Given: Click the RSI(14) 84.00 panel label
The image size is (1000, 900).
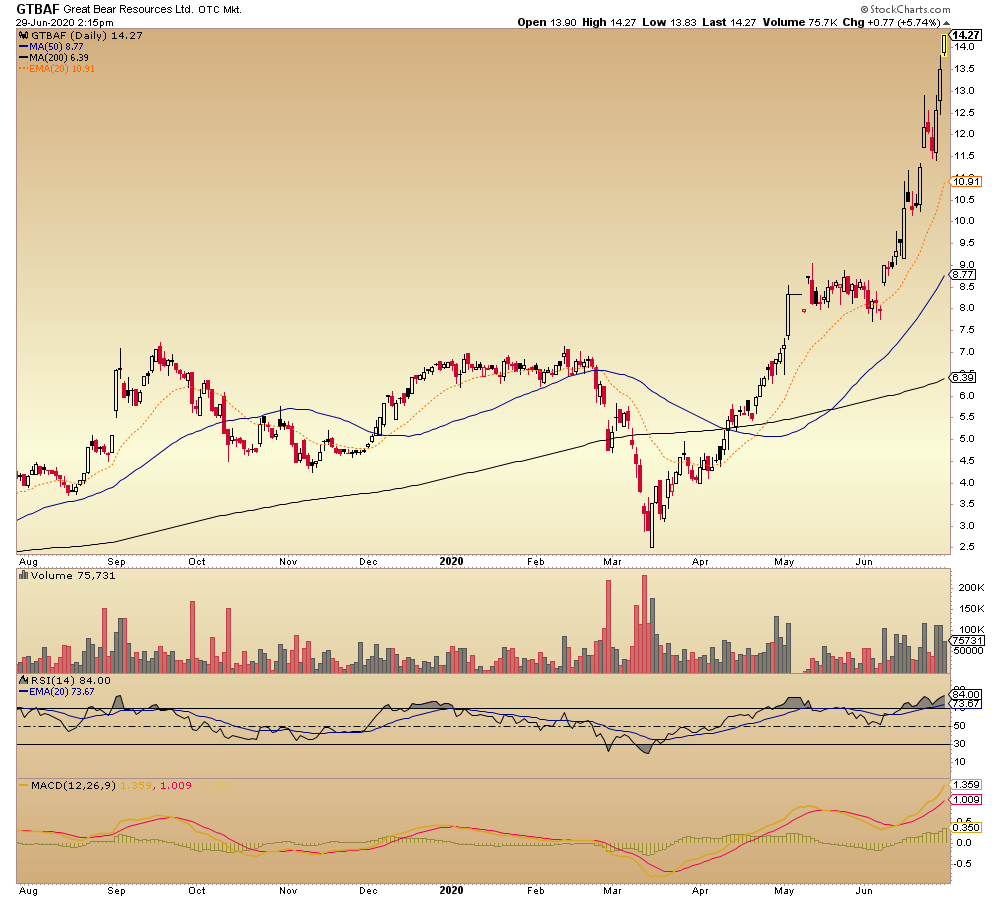Looking at the screenshot, I should [71, 681].
